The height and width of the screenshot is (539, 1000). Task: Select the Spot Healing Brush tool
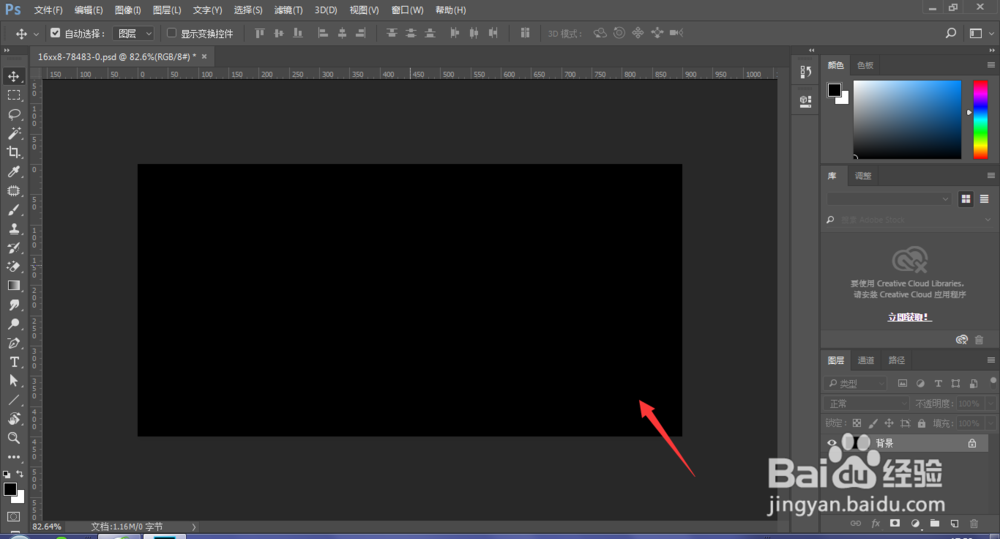click(x=13, y=191)
